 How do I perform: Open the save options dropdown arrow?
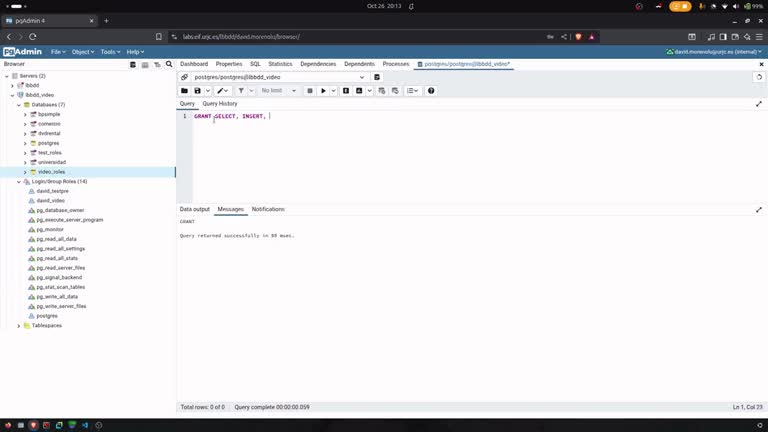click(x=208, y=91)
